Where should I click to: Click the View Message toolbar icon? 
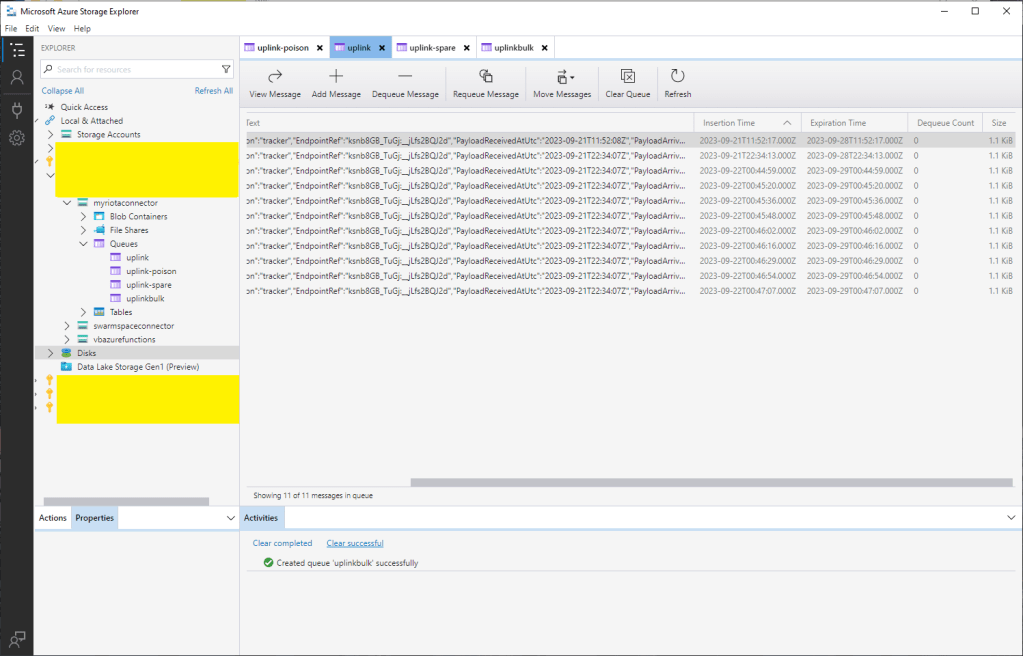tap(275, 77)
